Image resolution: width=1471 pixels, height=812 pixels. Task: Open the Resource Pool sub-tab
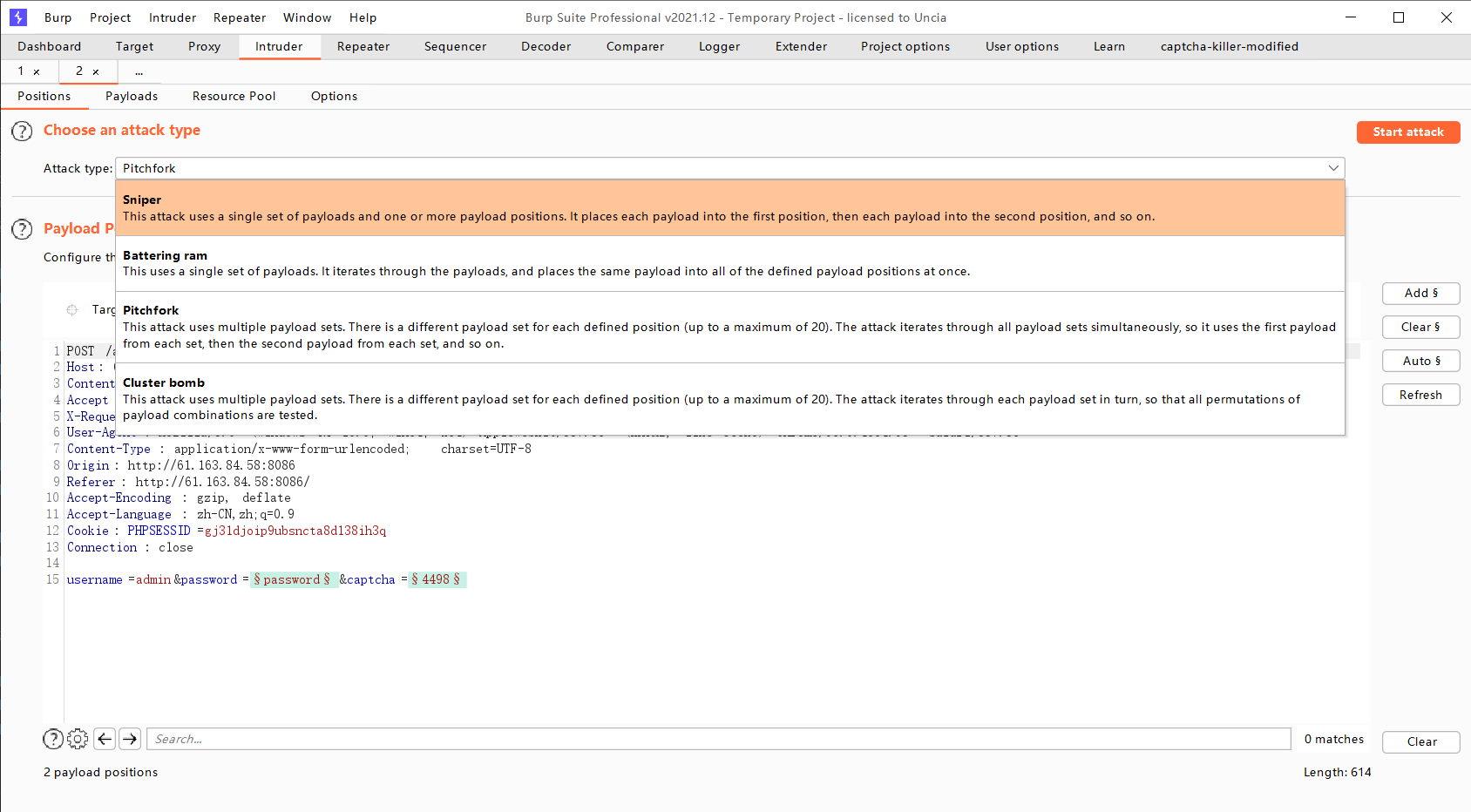pos(234,96)
